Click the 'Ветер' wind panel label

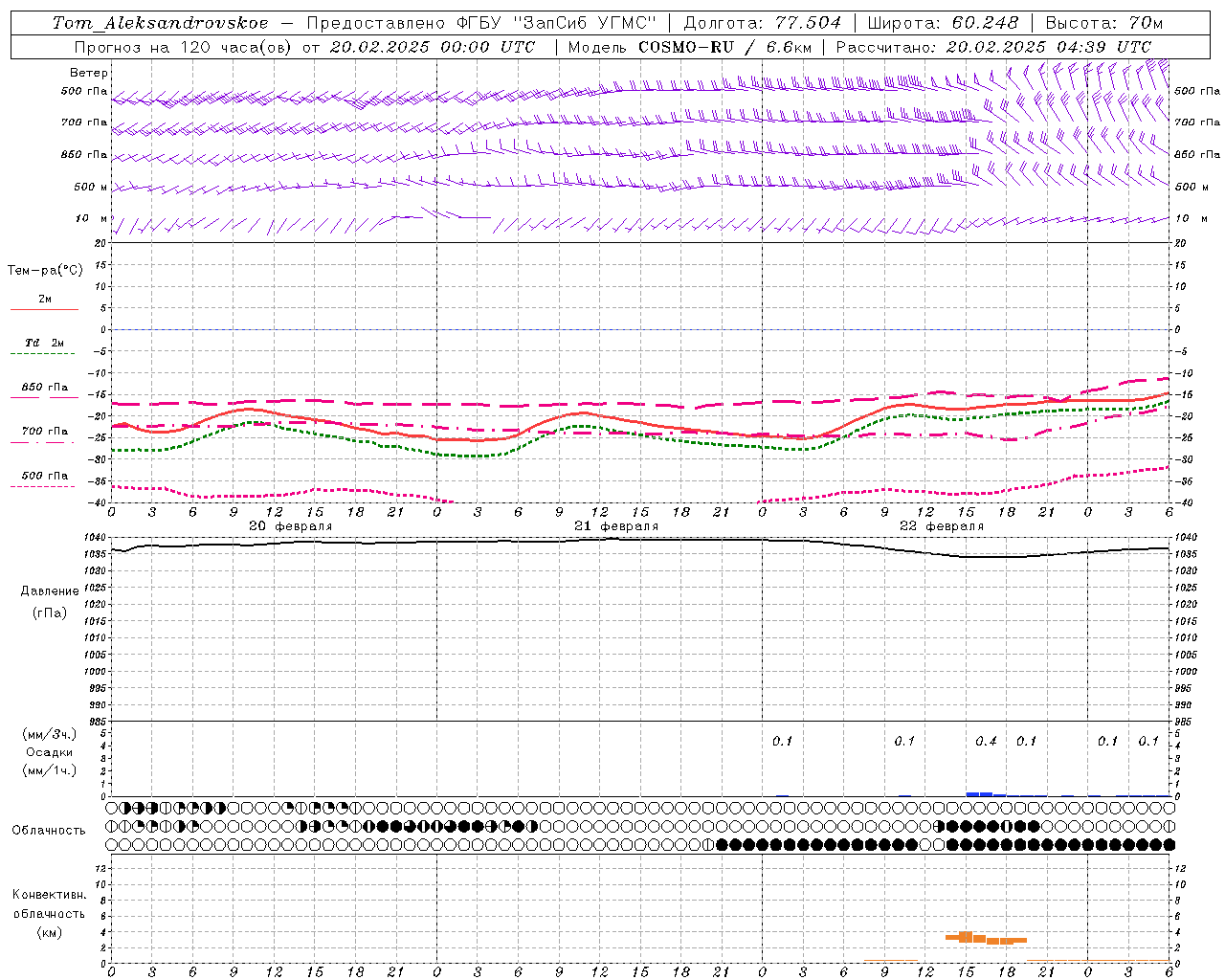89,73
